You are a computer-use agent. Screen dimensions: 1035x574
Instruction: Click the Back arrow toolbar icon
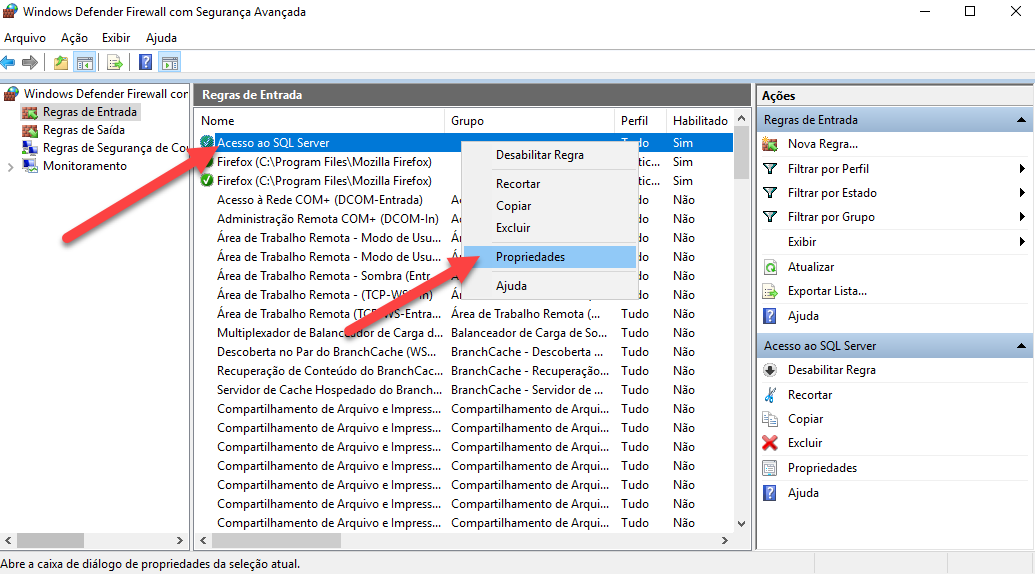(9, 63)
